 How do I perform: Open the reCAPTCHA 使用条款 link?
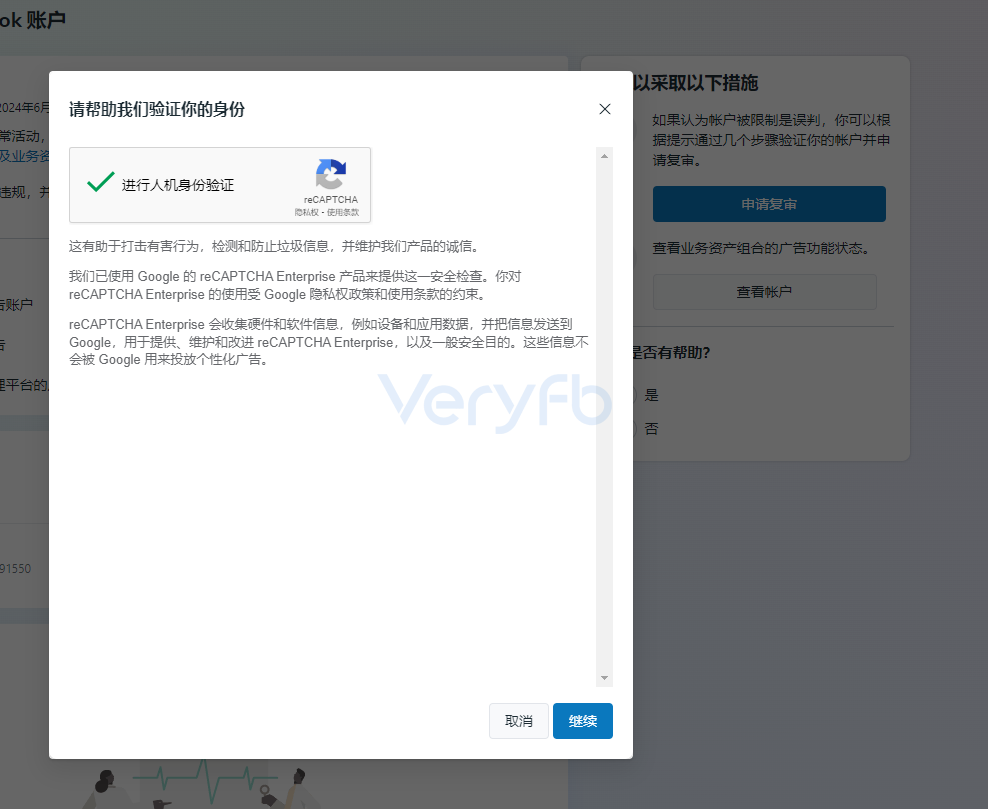[x=343, y=212]
